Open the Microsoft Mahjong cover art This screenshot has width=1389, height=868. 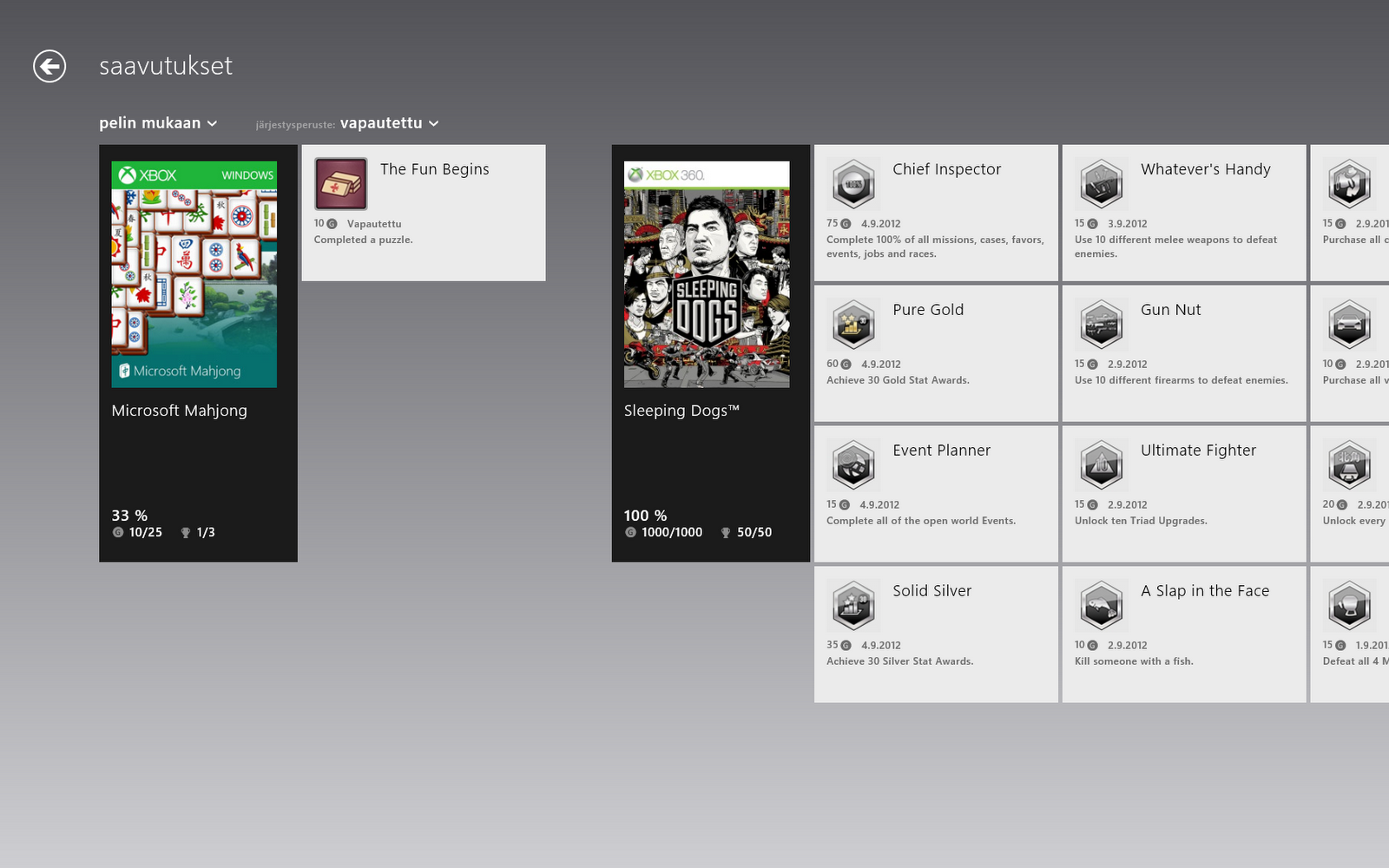194,274
